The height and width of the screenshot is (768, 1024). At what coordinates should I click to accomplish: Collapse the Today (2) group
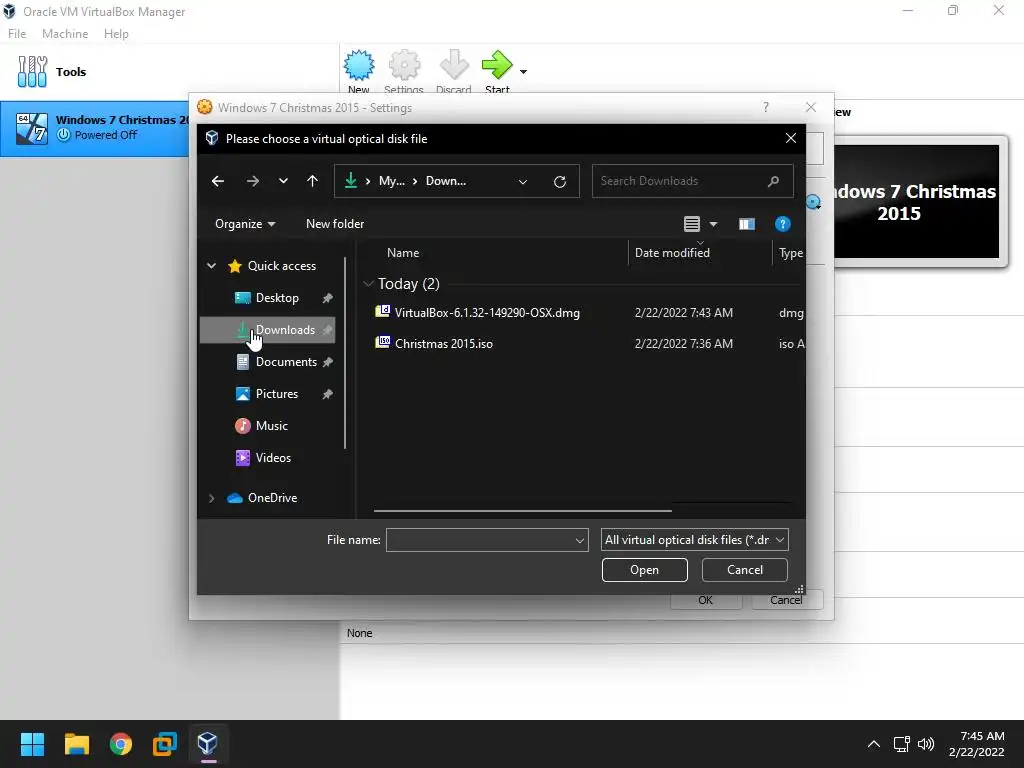(x=368, y=283)
